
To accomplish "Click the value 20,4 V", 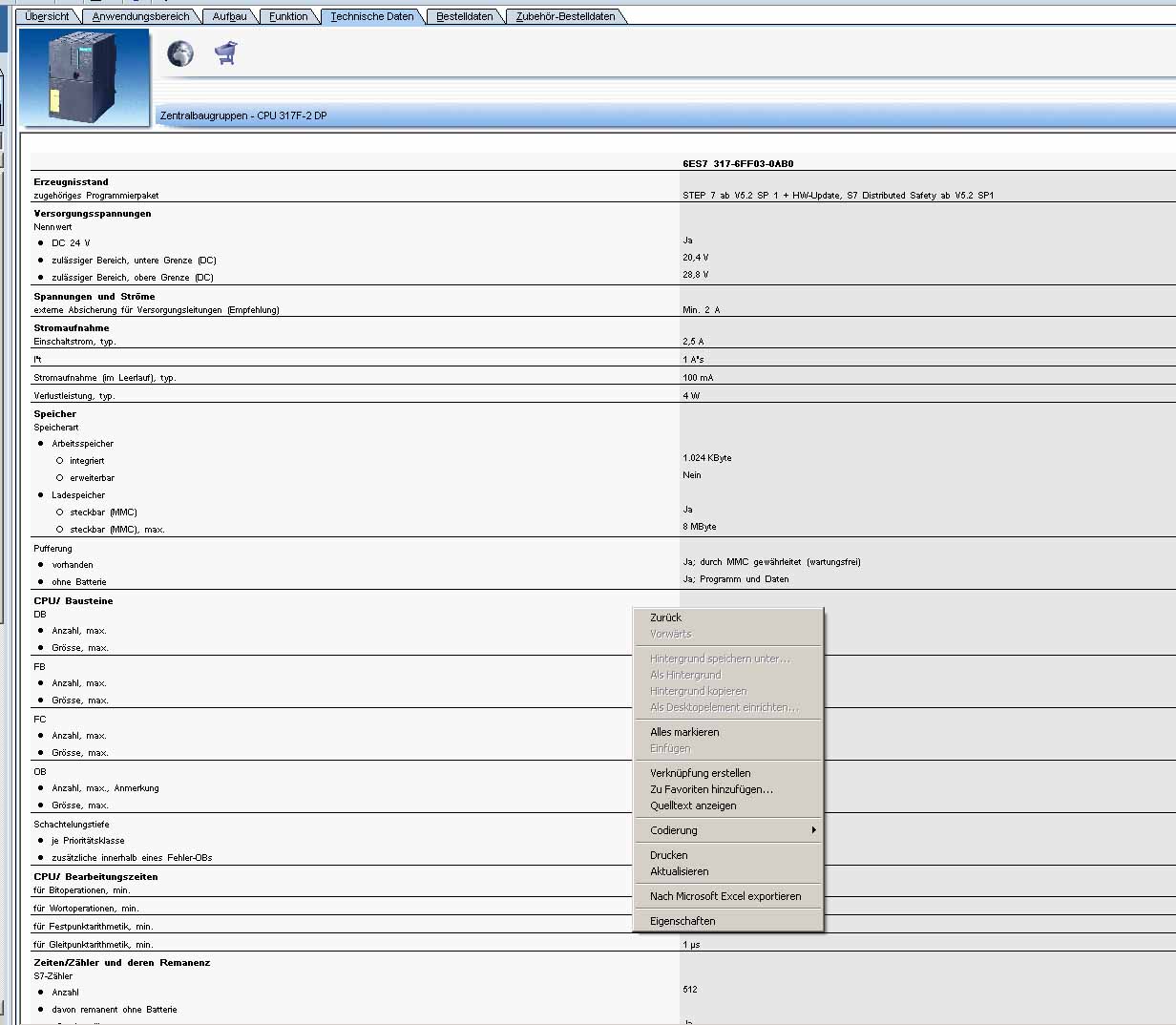I will click(696, 258).
